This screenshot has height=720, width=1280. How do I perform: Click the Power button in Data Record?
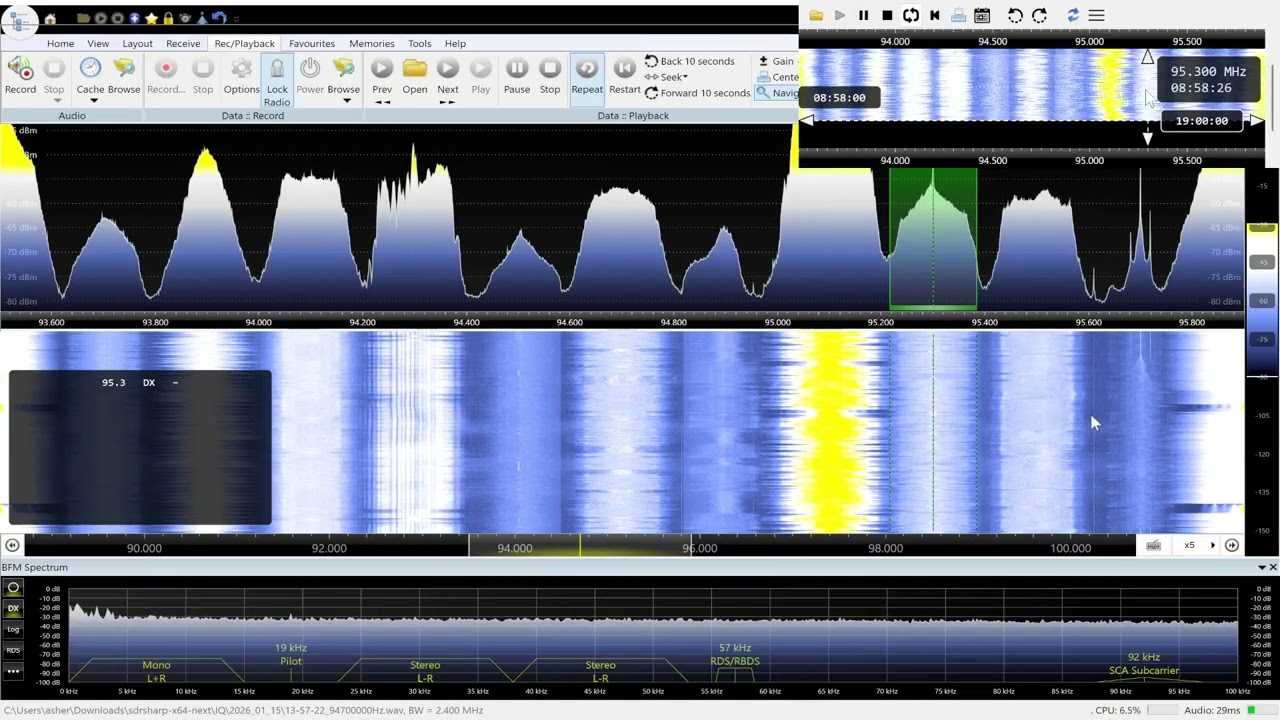pyautogui.click(x=310, y=76)
